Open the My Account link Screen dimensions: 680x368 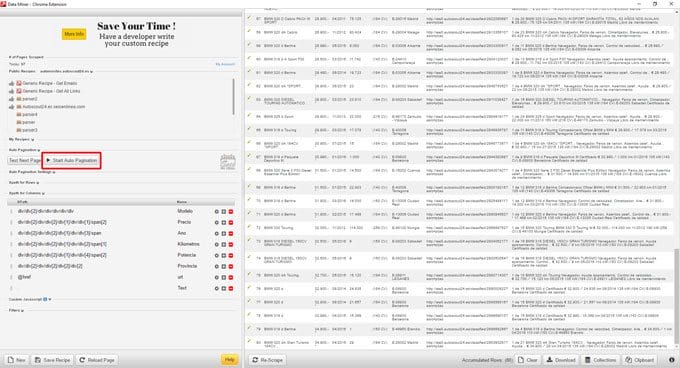225,64
